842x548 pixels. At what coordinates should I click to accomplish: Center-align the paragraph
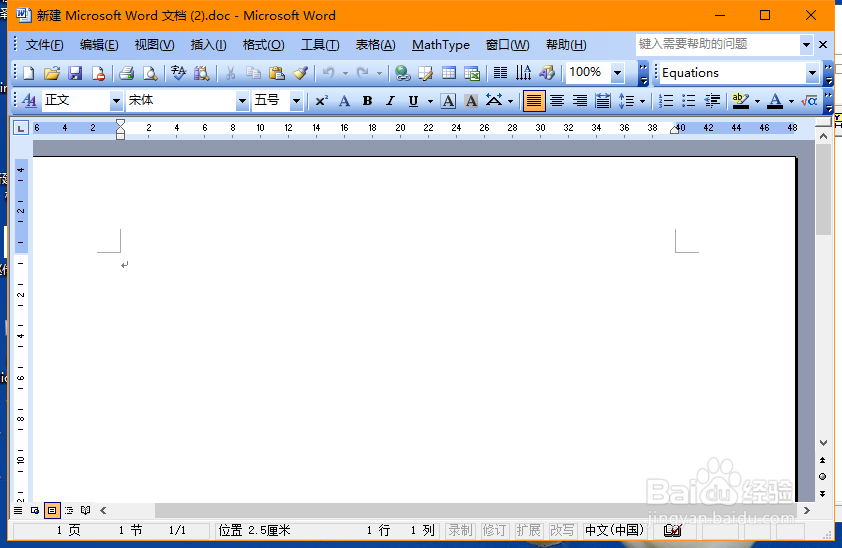tap(557, 101)
